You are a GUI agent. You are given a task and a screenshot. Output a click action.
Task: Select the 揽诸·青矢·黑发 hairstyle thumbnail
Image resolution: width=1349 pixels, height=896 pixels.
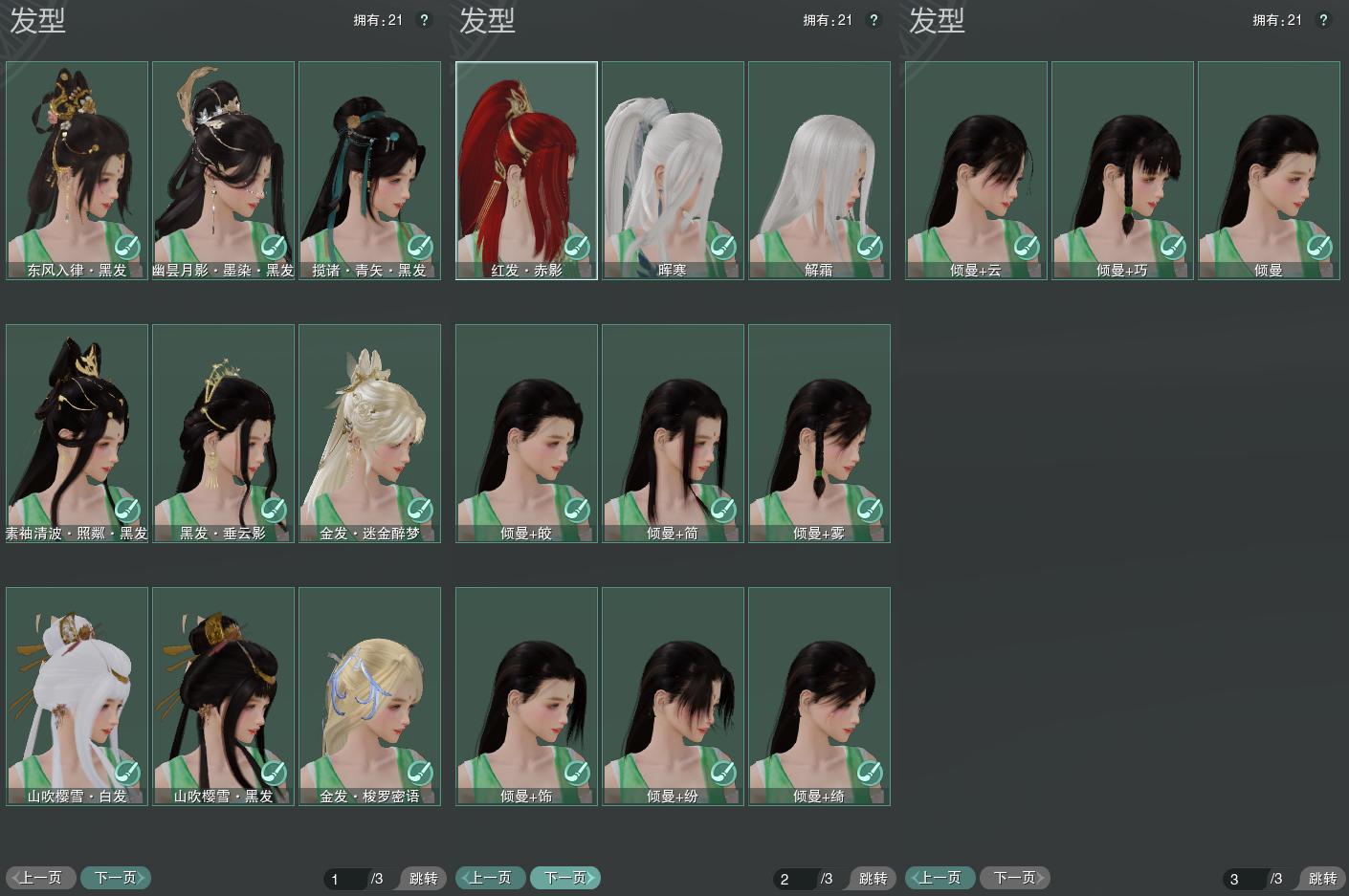(370, 171)
